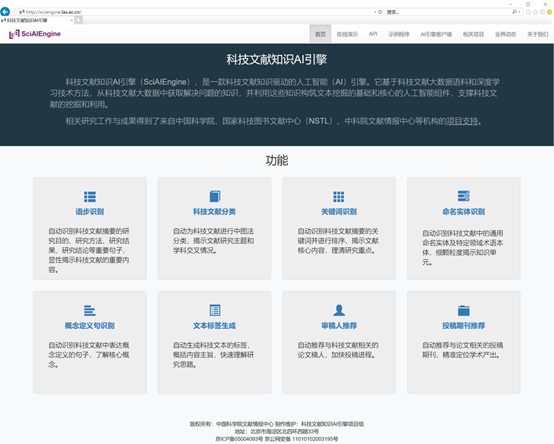The image size is (554, 444).
Task: Open the address bar dropdown arrow
Action: 375,12
